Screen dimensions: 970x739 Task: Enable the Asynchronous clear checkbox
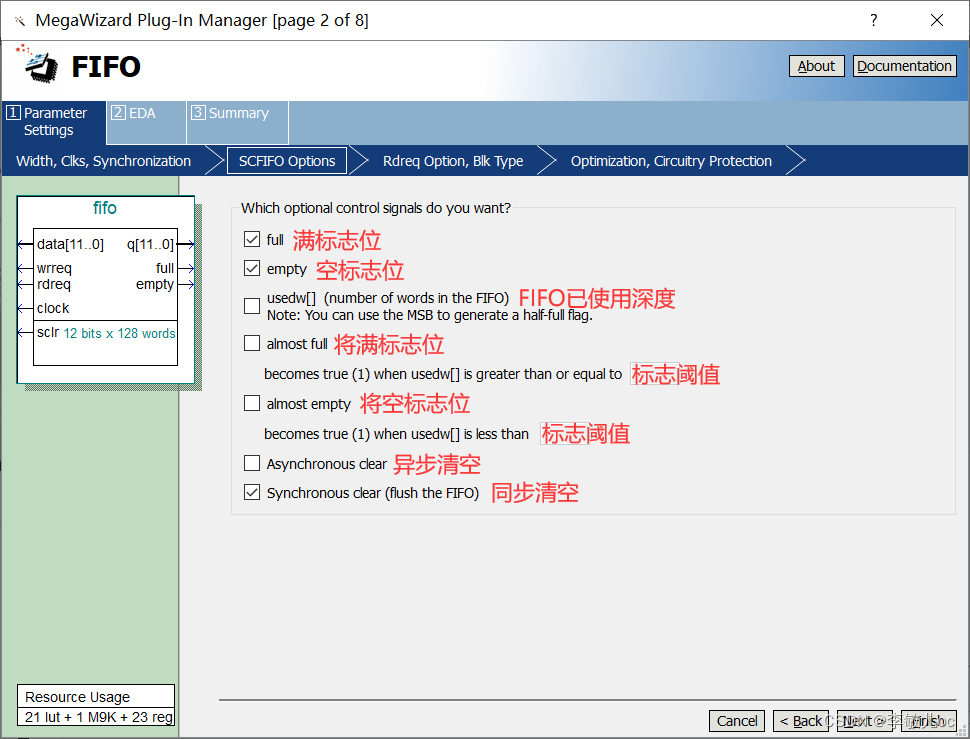click(252, 463)
